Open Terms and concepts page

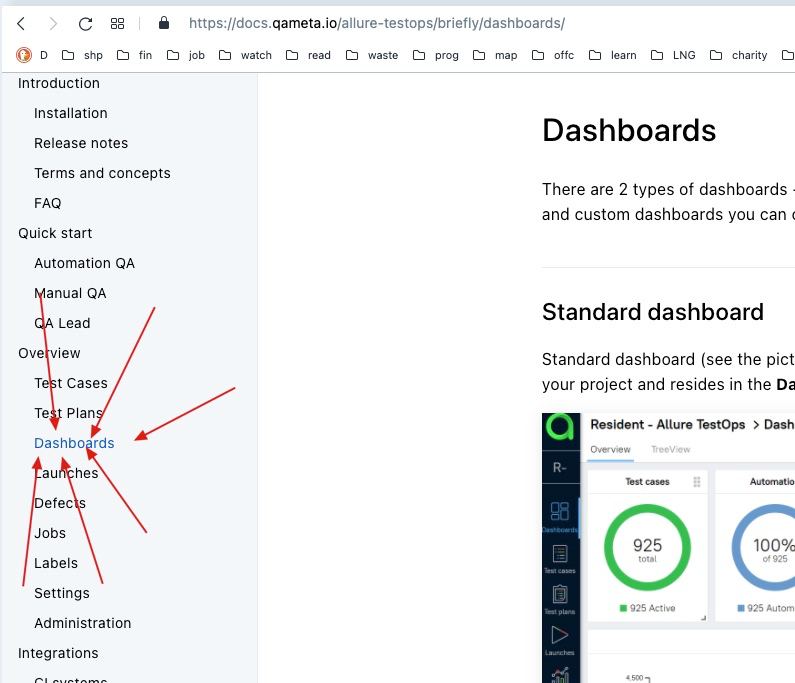[102, 173]
